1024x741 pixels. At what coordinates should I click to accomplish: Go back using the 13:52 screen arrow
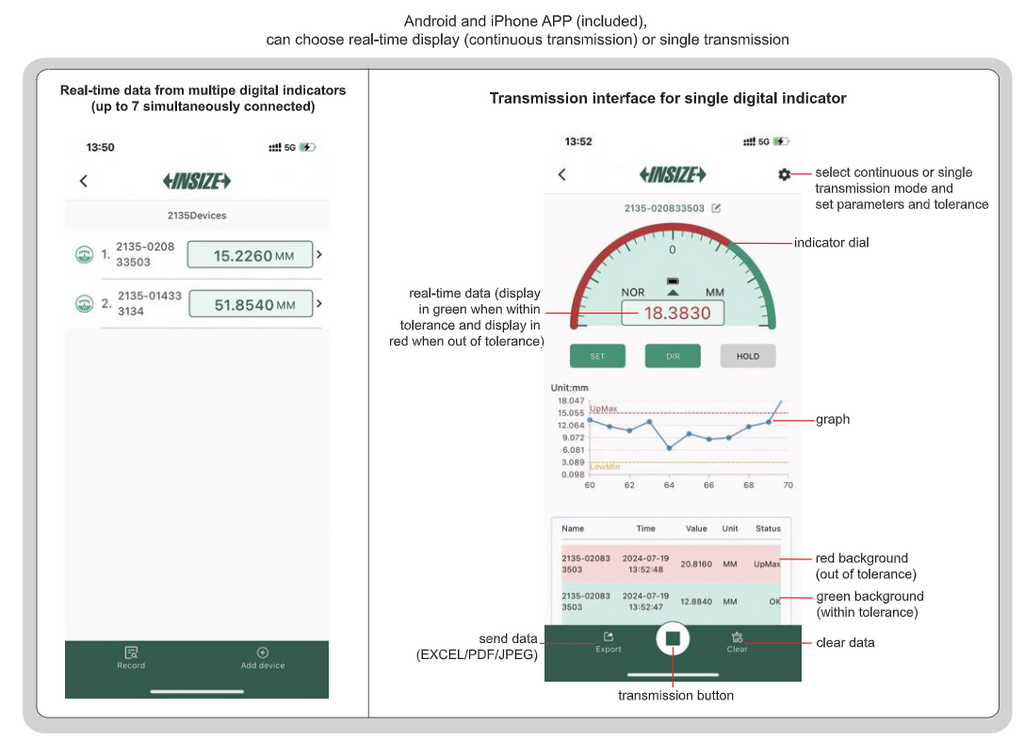[562, 174]
